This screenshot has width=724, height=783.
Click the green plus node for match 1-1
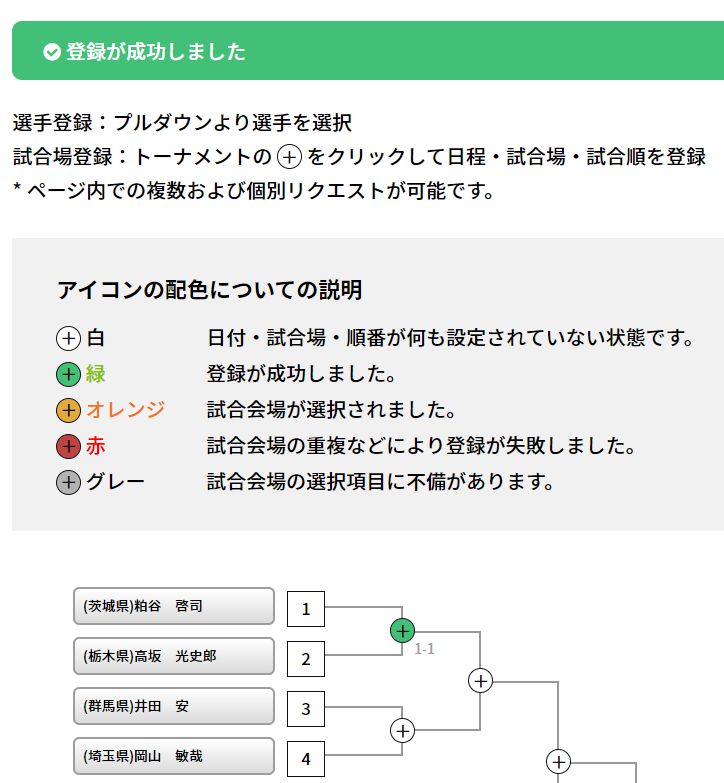402,631
